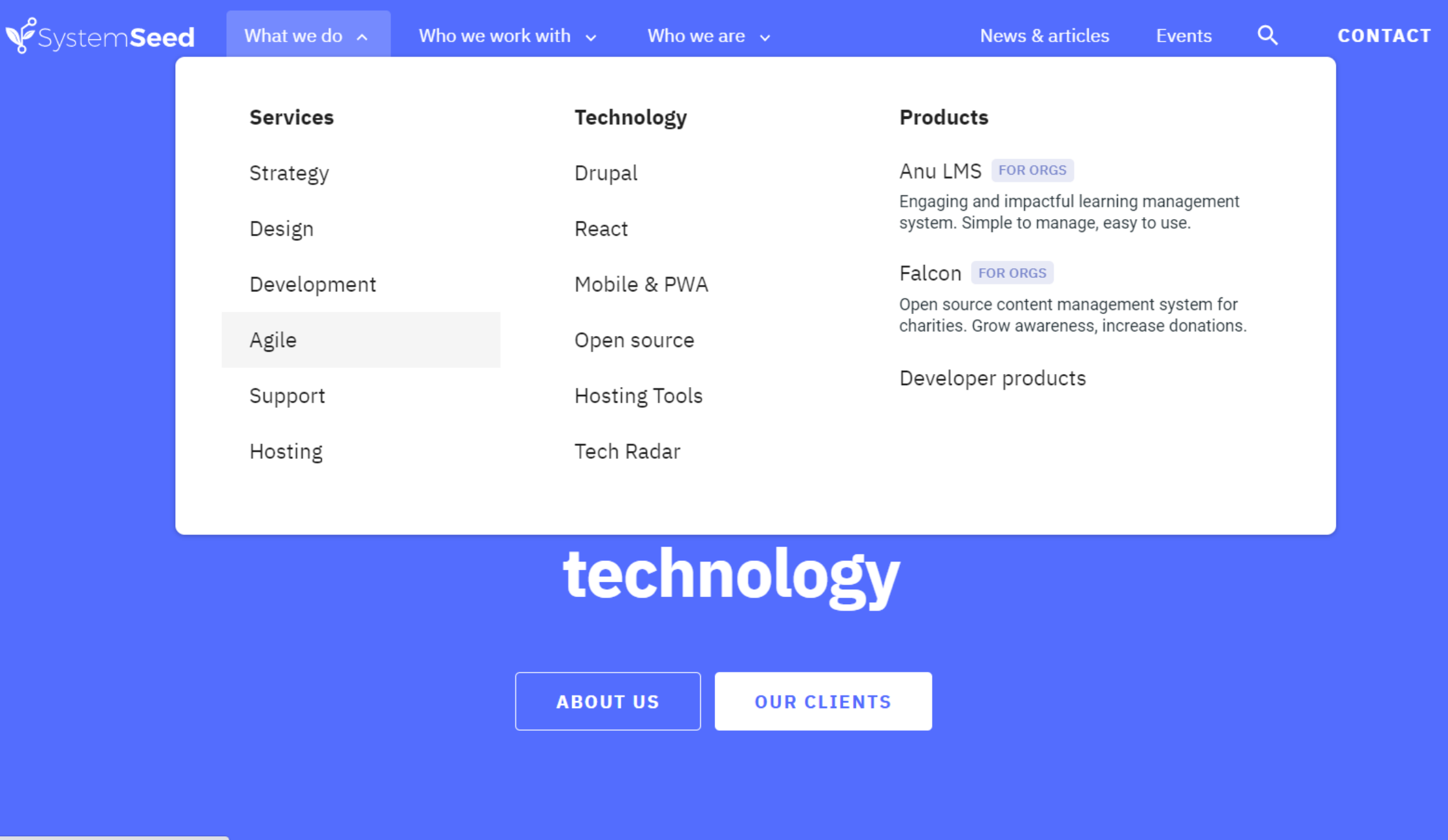Open the React technology page
This screenshot has width=1448, height=840.
pos(600,228)
